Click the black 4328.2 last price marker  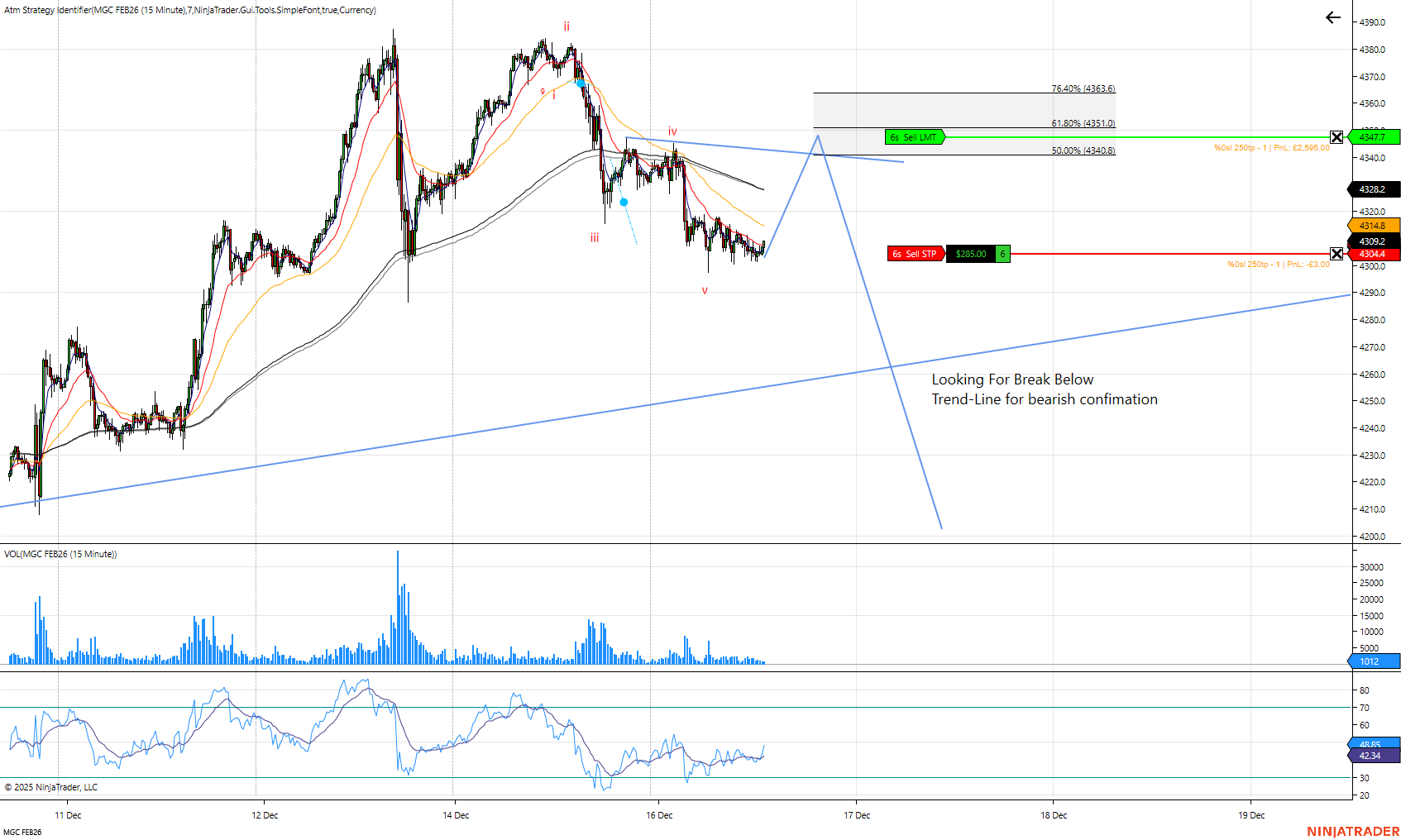pyautogui.click(x=1373, y=189)
